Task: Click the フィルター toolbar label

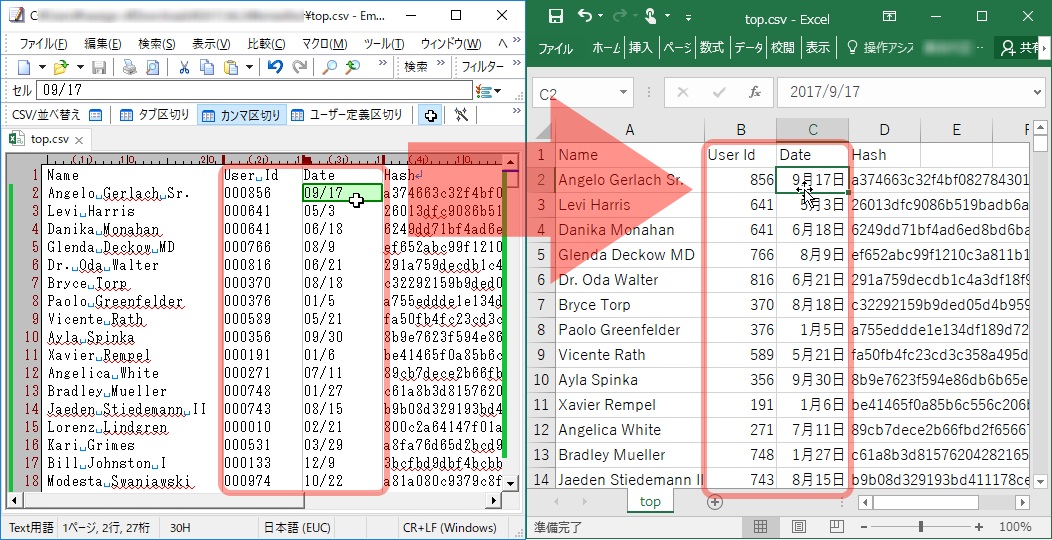Action: tap(482, 66)
